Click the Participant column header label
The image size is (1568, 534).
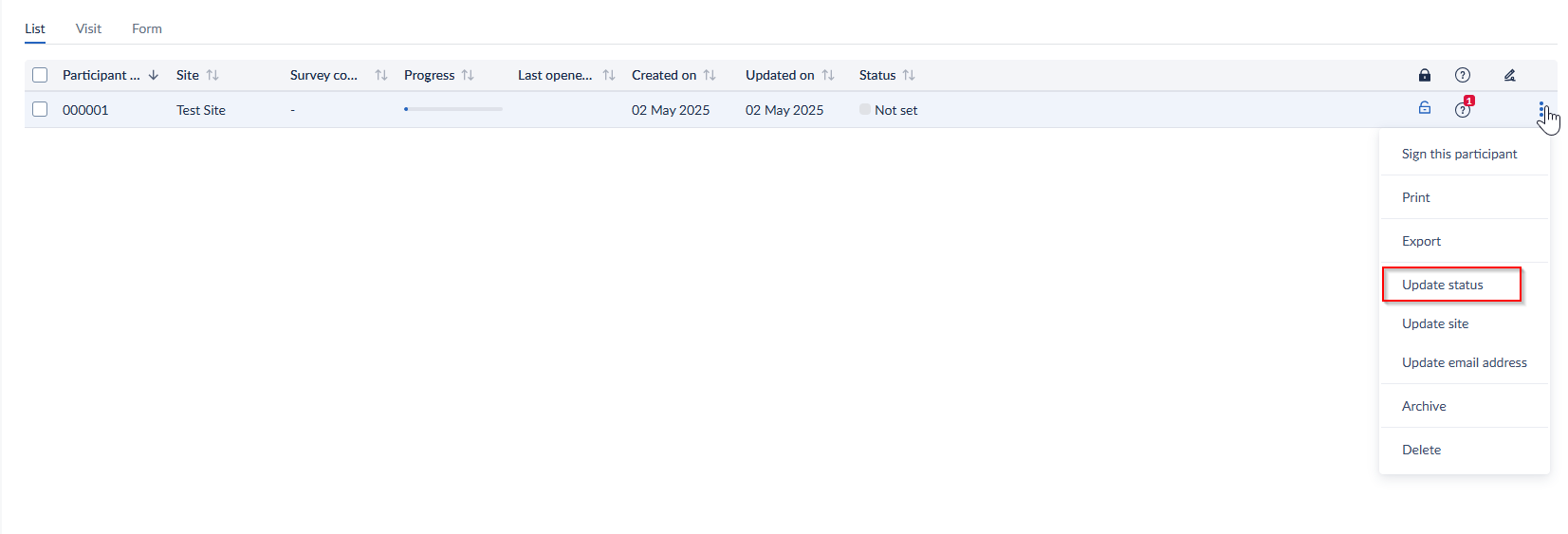pos(101,75)
